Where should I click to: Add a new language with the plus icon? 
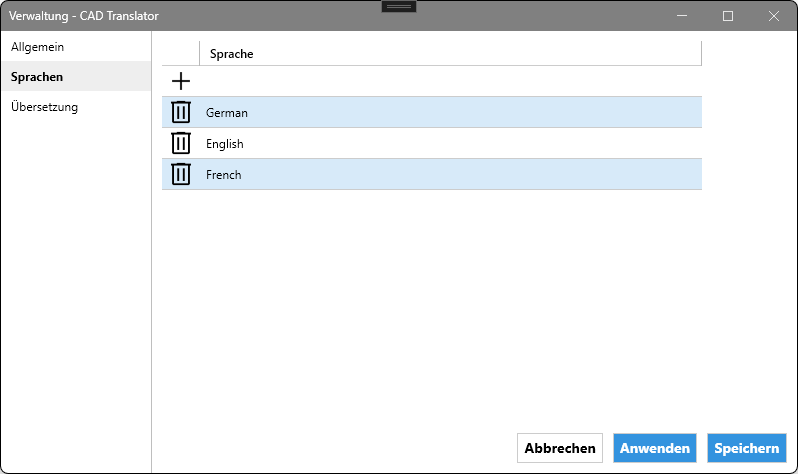coord(181,81)
